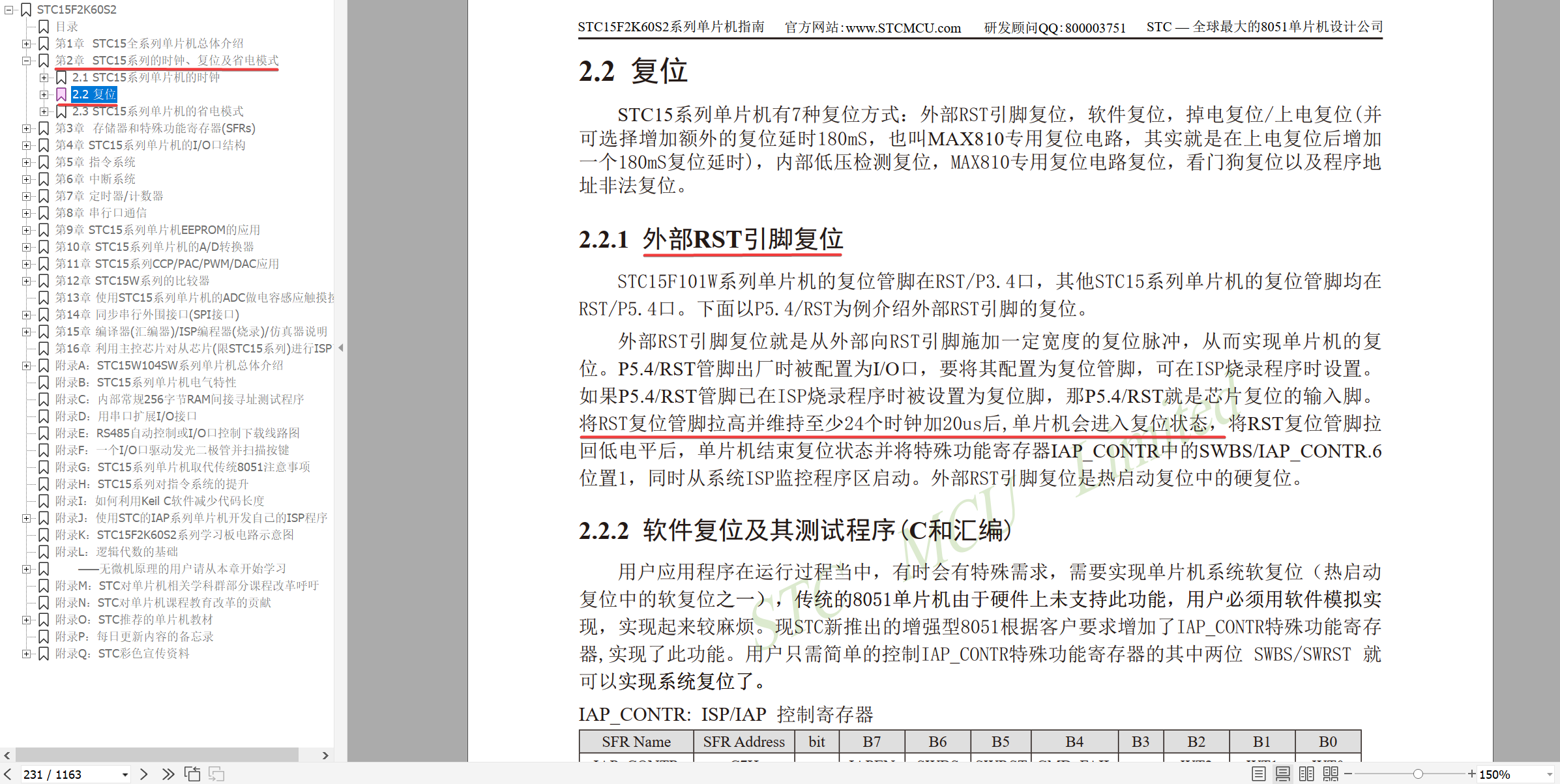Click the horizontal scrollbar left arrow in bookmarks panel
This screenshot has height=784, width=1560.
(x=7, y=755)
